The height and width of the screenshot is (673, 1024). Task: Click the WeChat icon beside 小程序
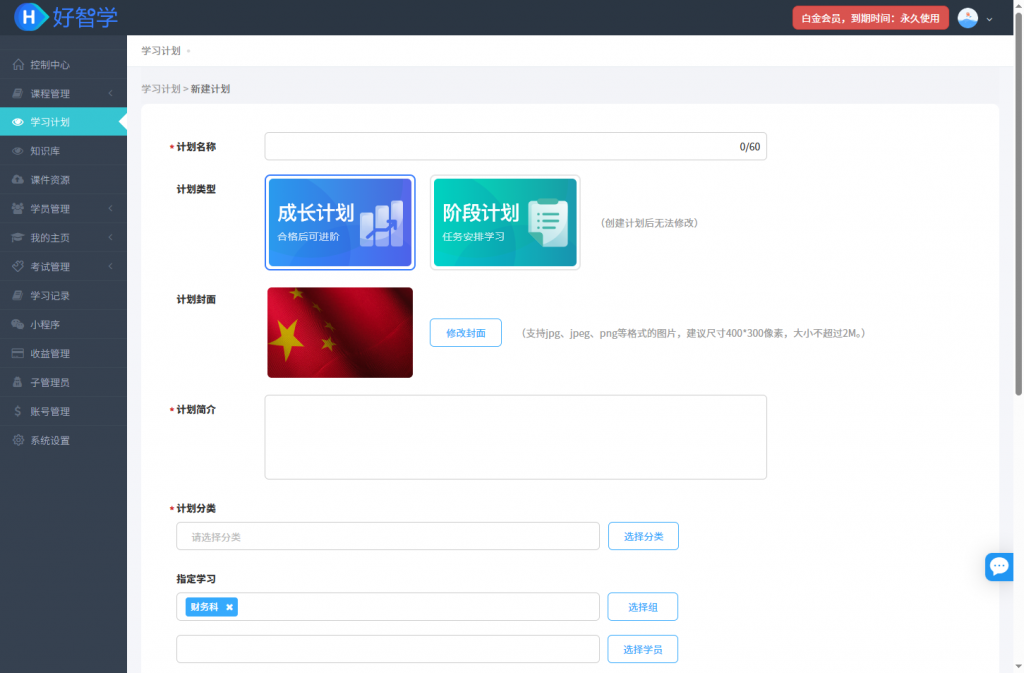click(18, 324)
